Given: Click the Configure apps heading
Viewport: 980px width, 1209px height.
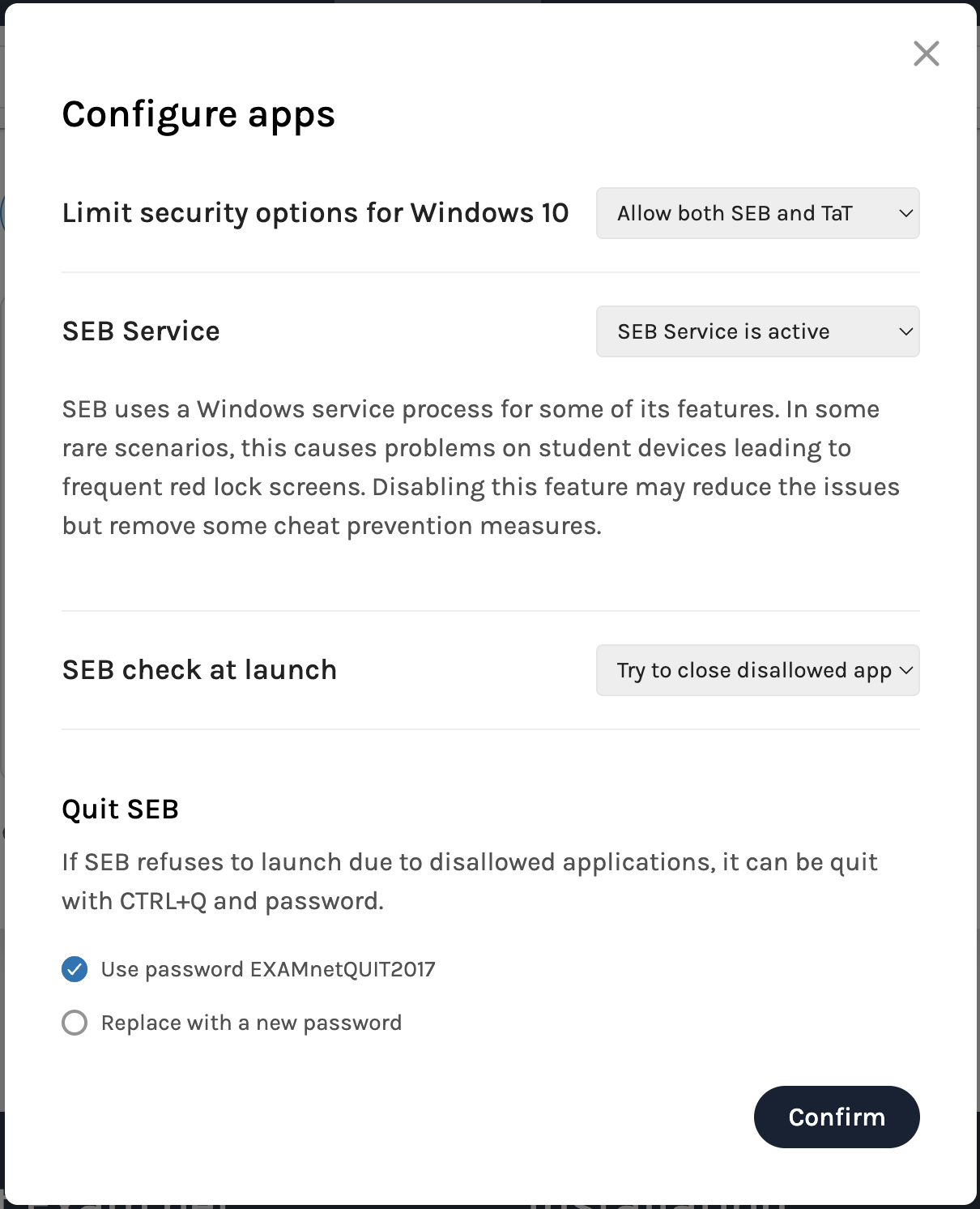Looking at the screenshot, I should pos(198,114).
